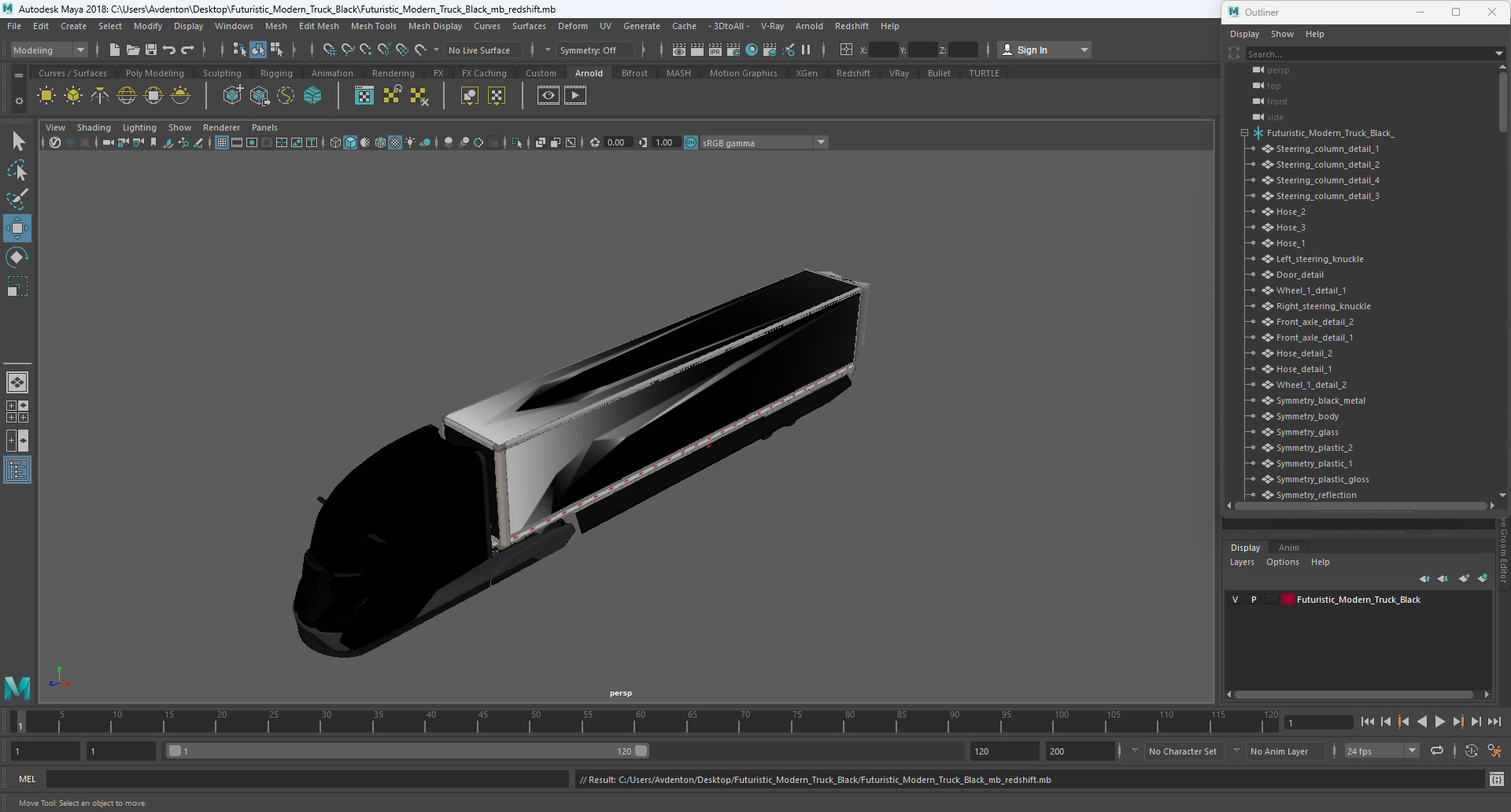
Task: Click the New scene icon
Action: (x=115, y=50)
